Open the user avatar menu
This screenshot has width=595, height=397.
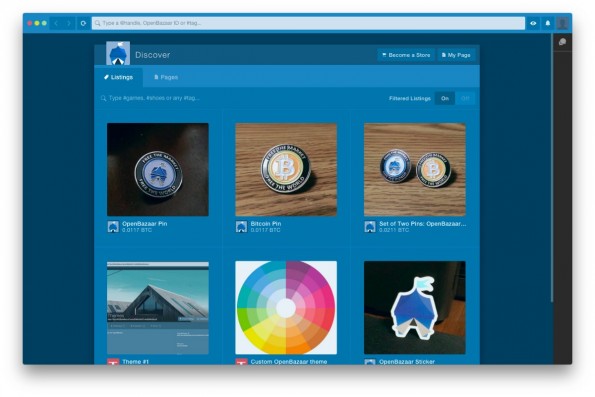(x=562, y=23)
